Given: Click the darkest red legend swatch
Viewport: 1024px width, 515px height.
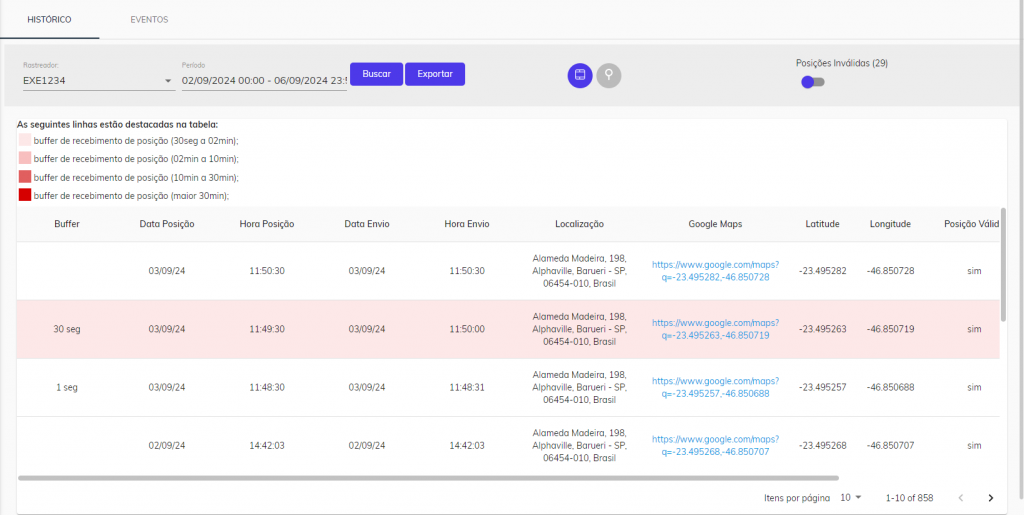Looking at the screenshot, I should (x=25, y=195).
